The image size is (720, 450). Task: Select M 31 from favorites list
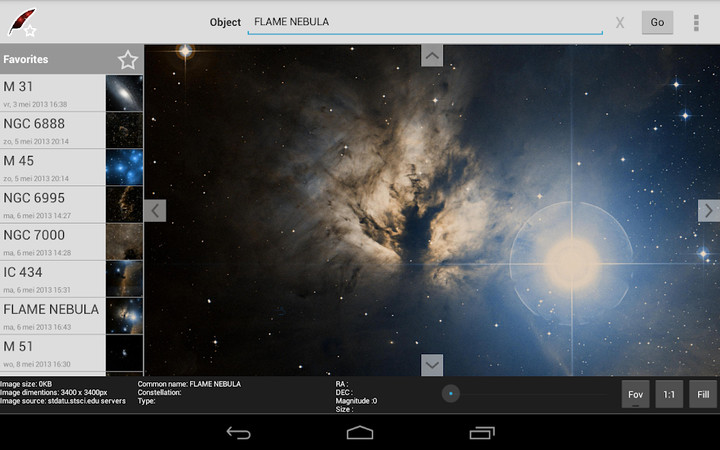[x=54, y=93]
